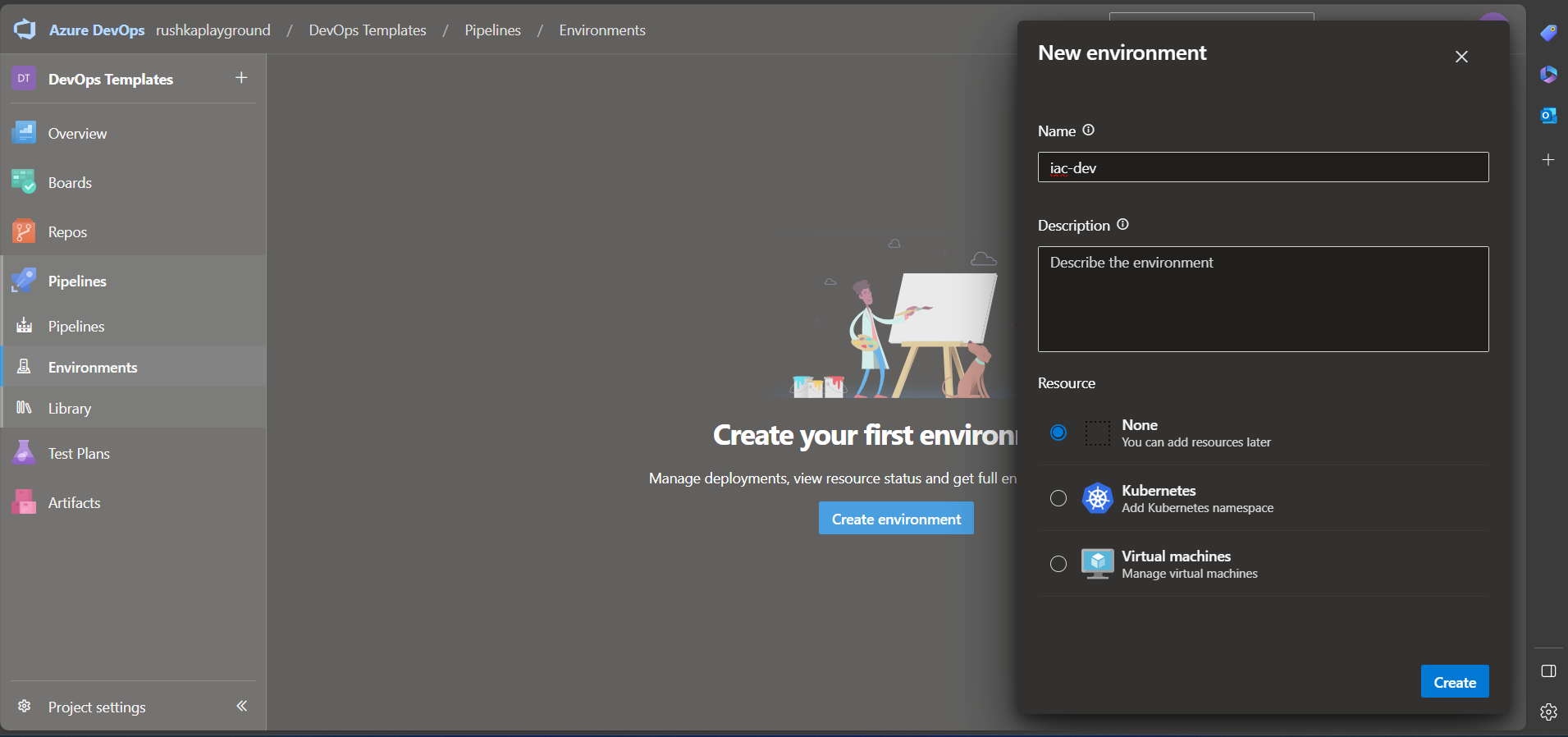Close the New environment panel
The height and width of the screenshot is (737, 1568).
tap(1461, 57)
